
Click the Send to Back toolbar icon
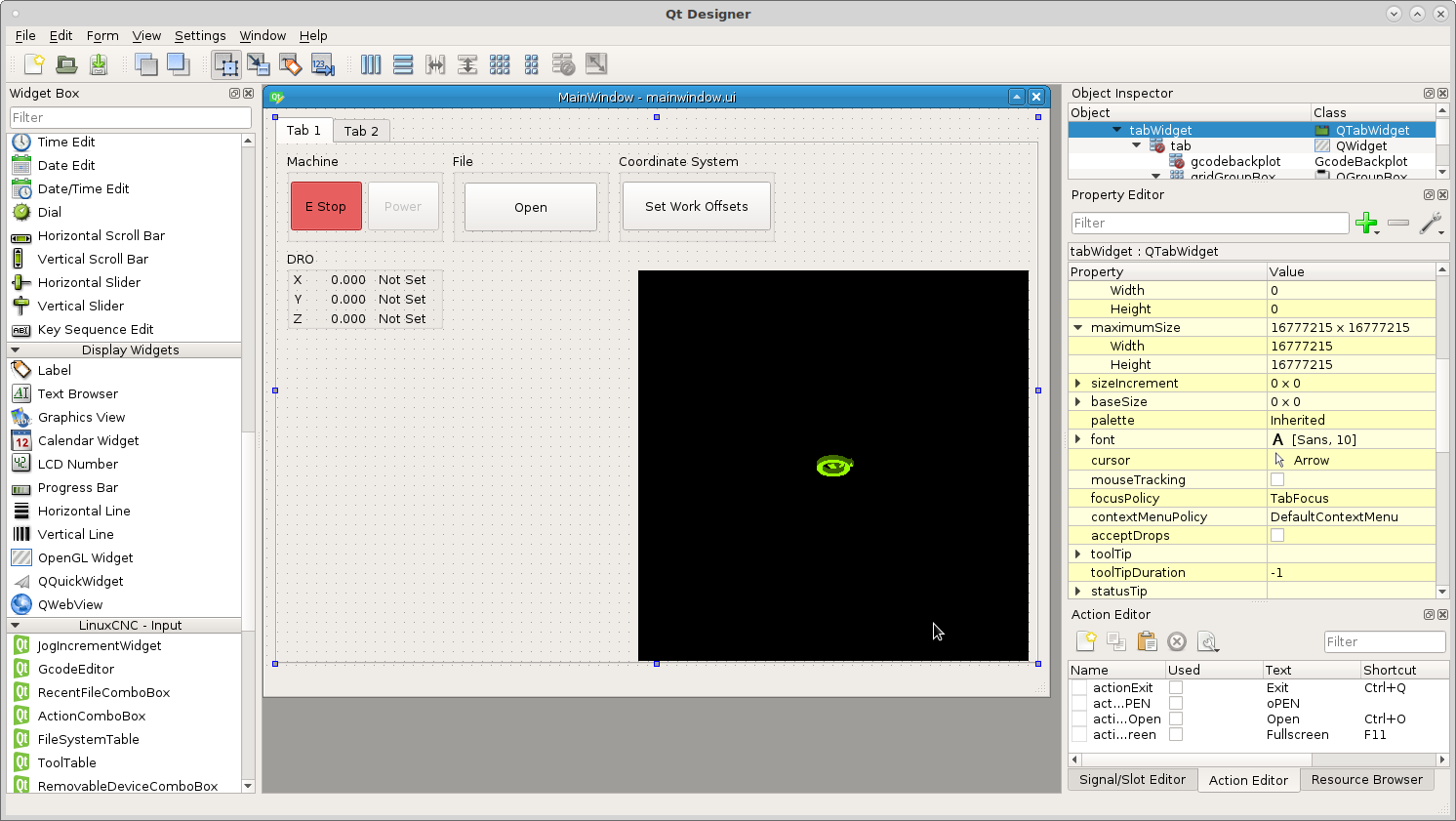tap(146, 64)
